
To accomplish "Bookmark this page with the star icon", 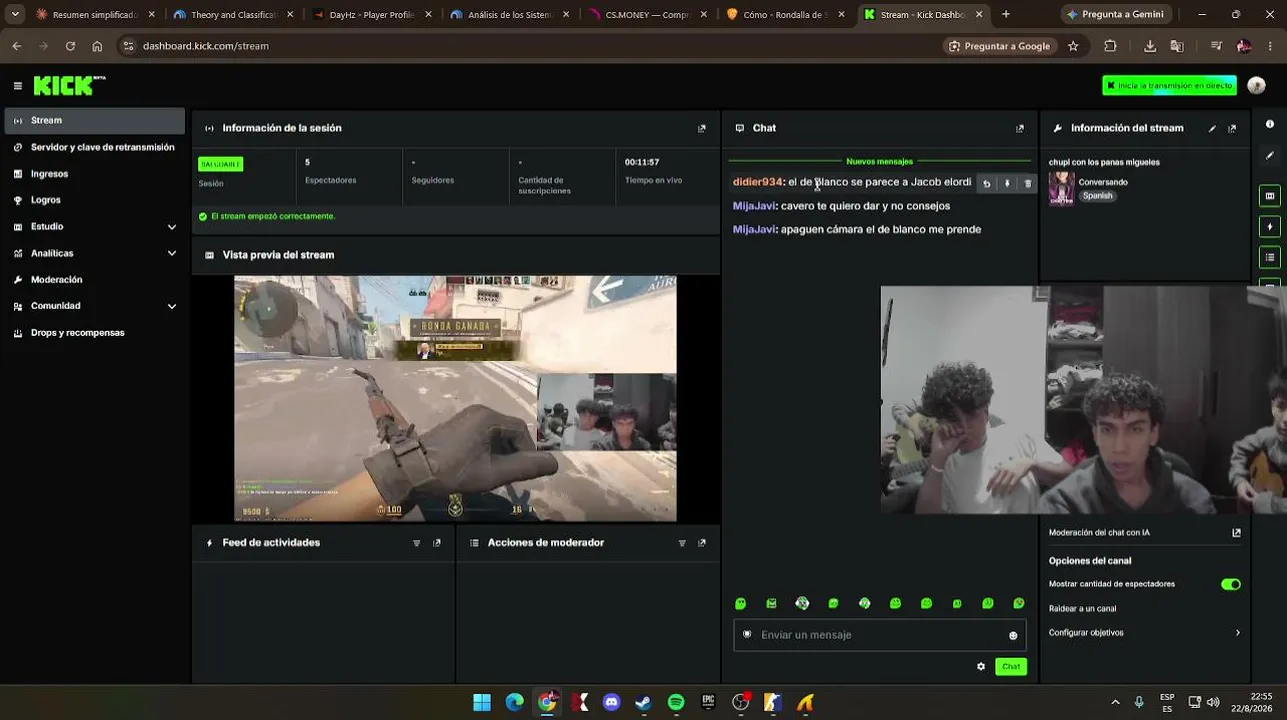I will coord(1073,46).
